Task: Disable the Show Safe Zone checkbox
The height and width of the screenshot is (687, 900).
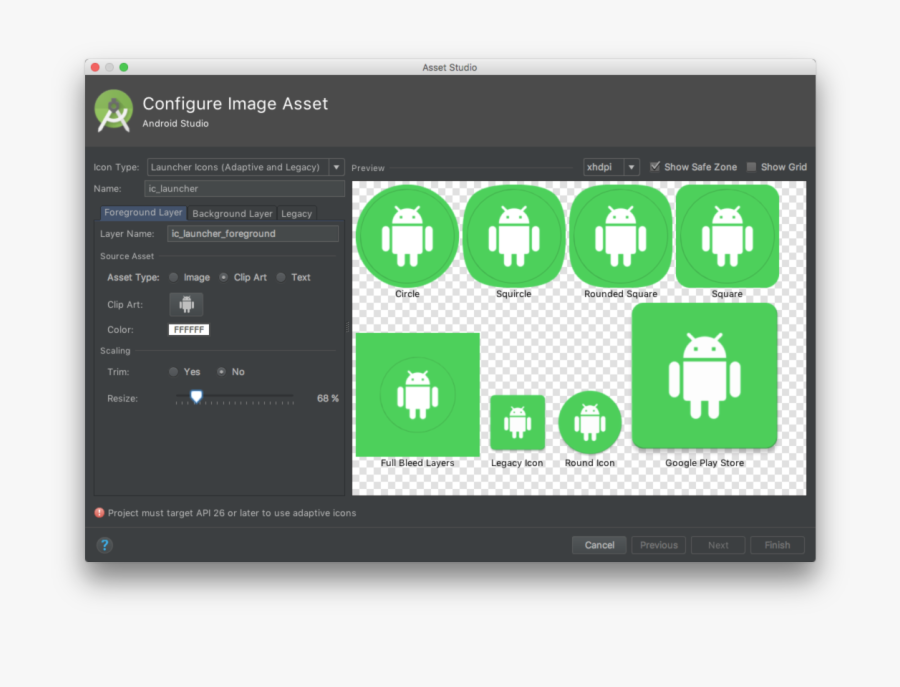Action: (657, 166)
